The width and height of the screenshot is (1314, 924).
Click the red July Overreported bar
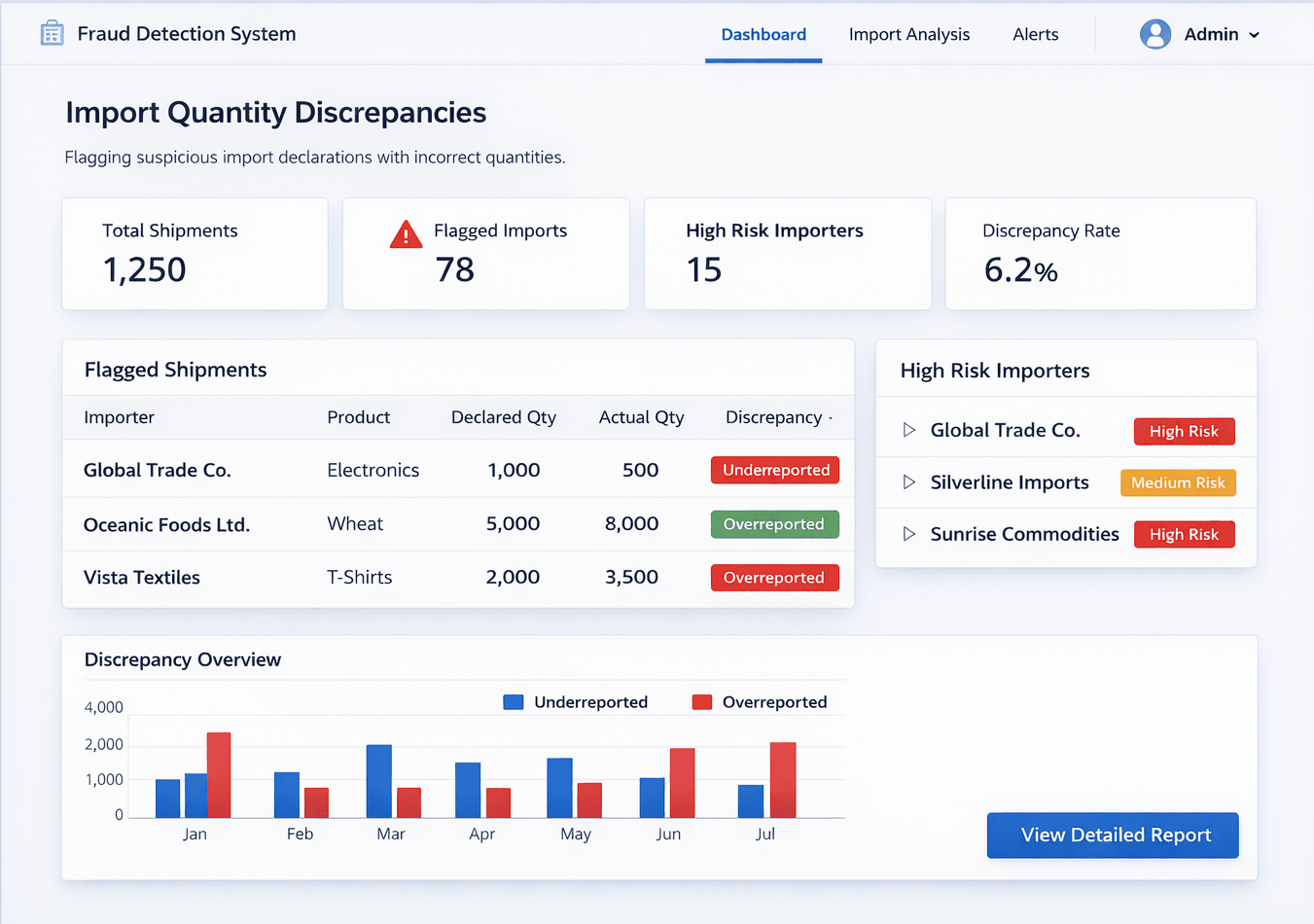pyautogui.click(x=783, y=780)
